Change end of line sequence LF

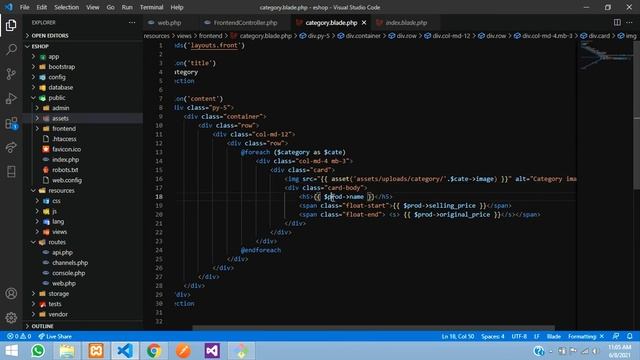pyautogui.click(x=536, y=336)
